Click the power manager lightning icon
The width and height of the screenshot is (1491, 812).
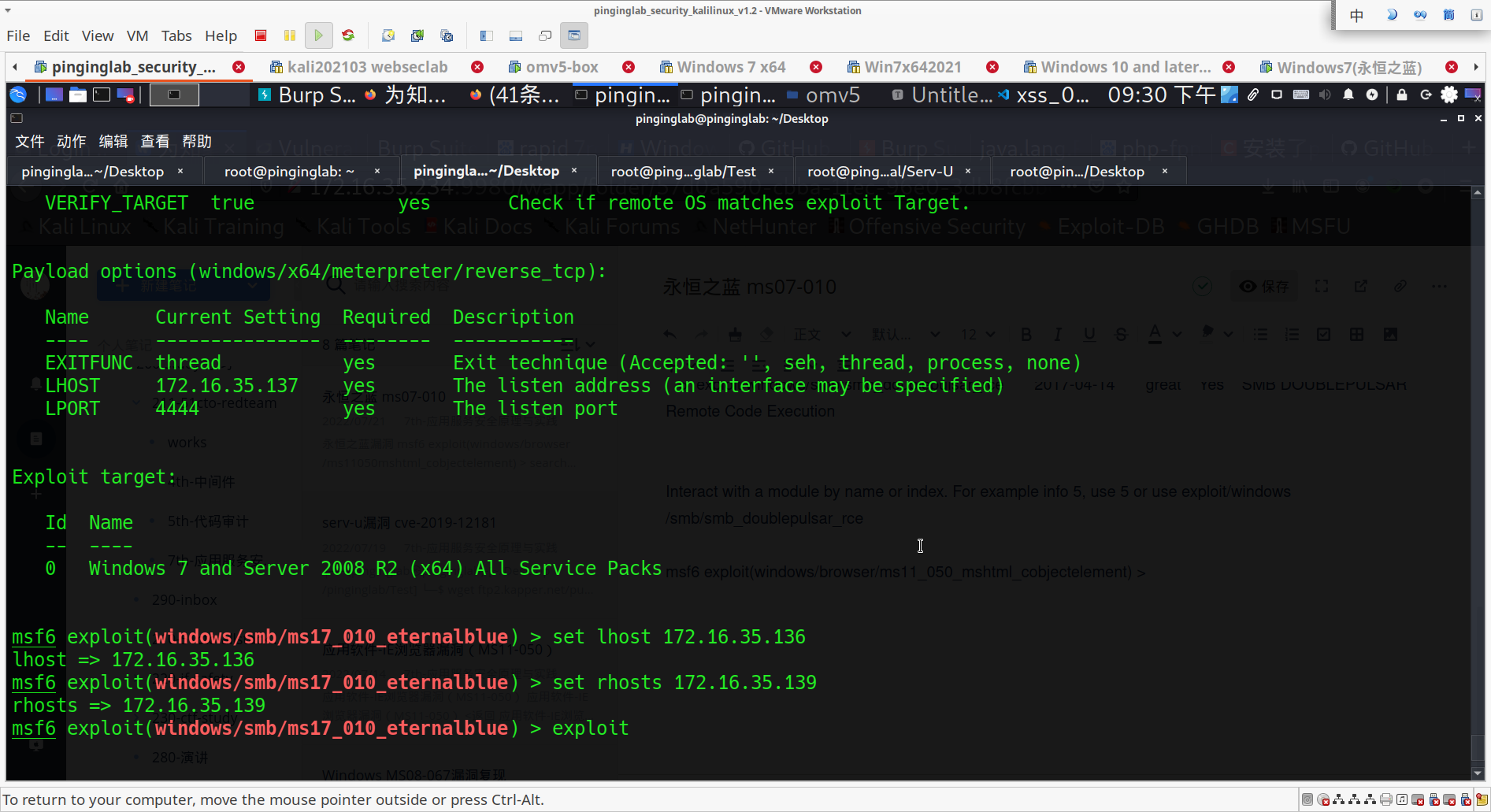pyautogui.click(x=1372, y=95)
